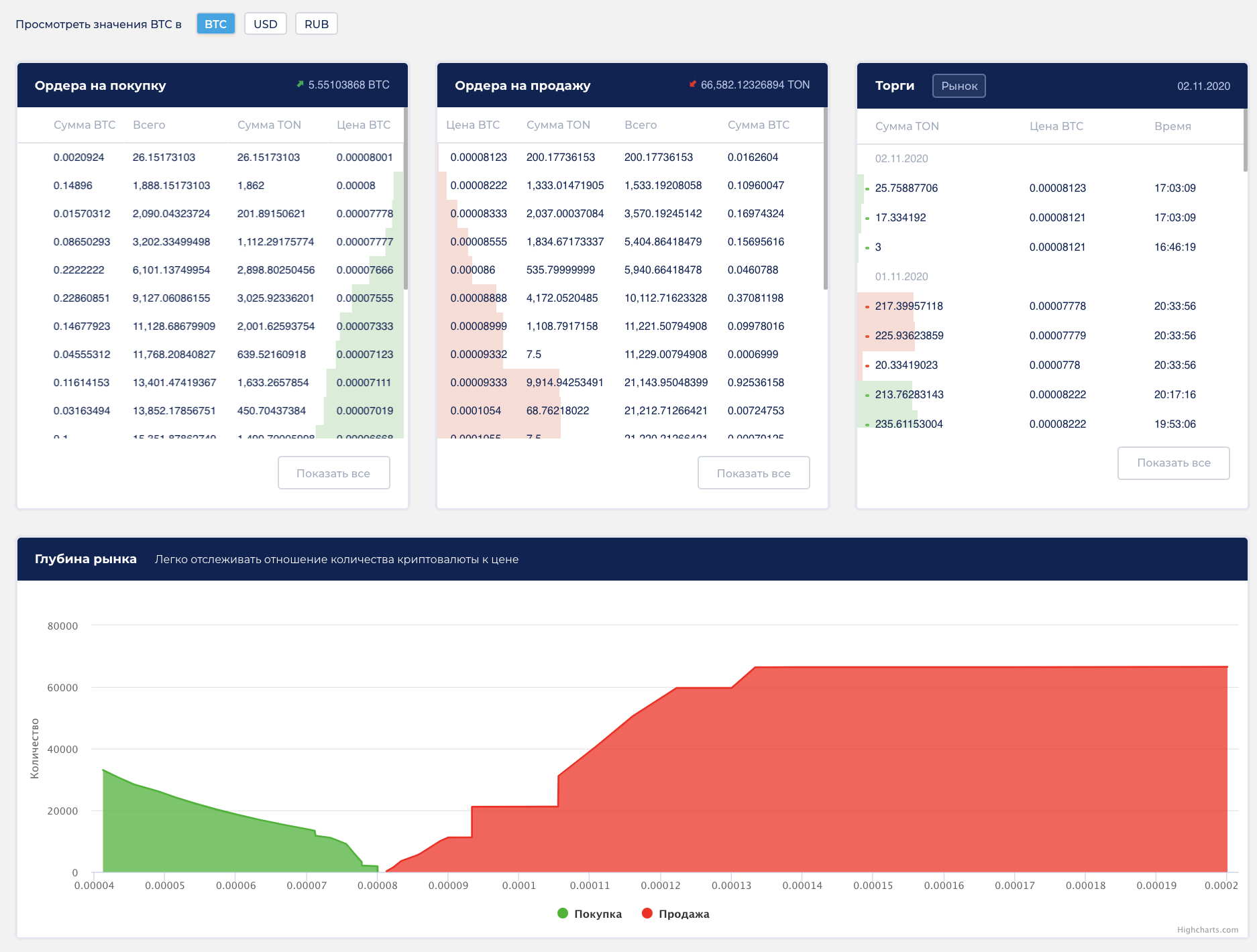
Task: Switch value display to BTC
Action: point(216,24)
